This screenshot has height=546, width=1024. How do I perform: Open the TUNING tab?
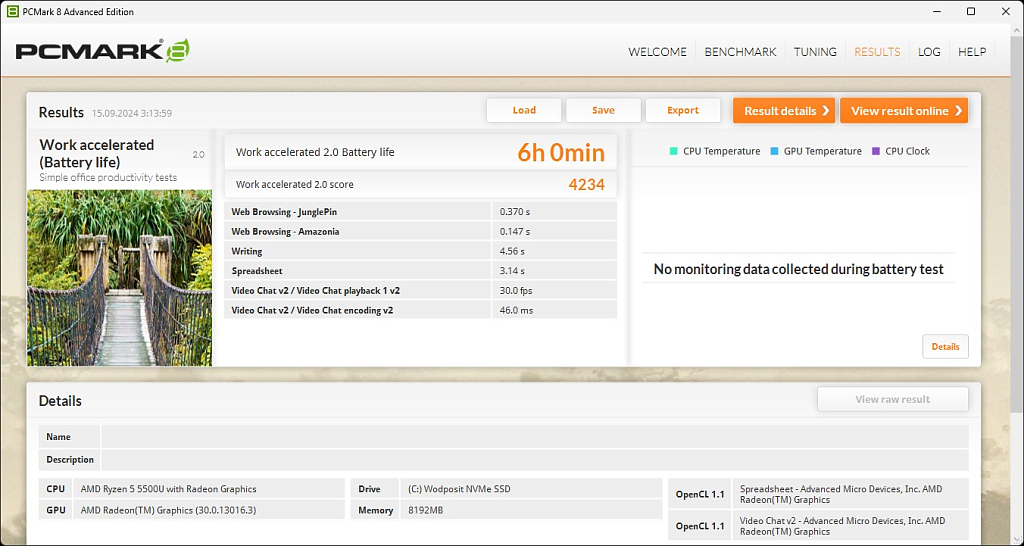815,52
